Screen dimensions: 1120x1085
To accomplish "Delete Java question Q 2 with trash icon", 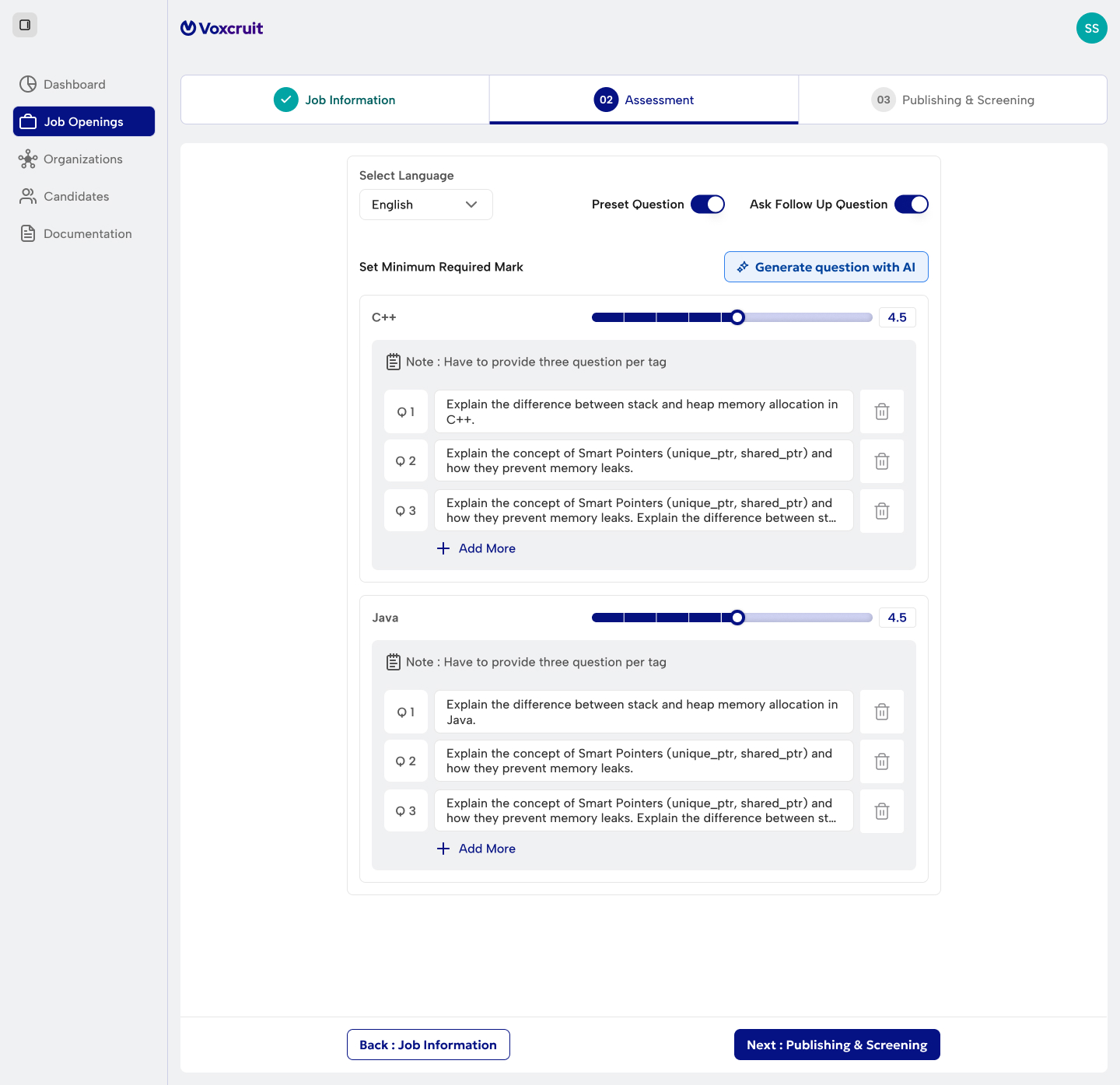I will point(882,761).
